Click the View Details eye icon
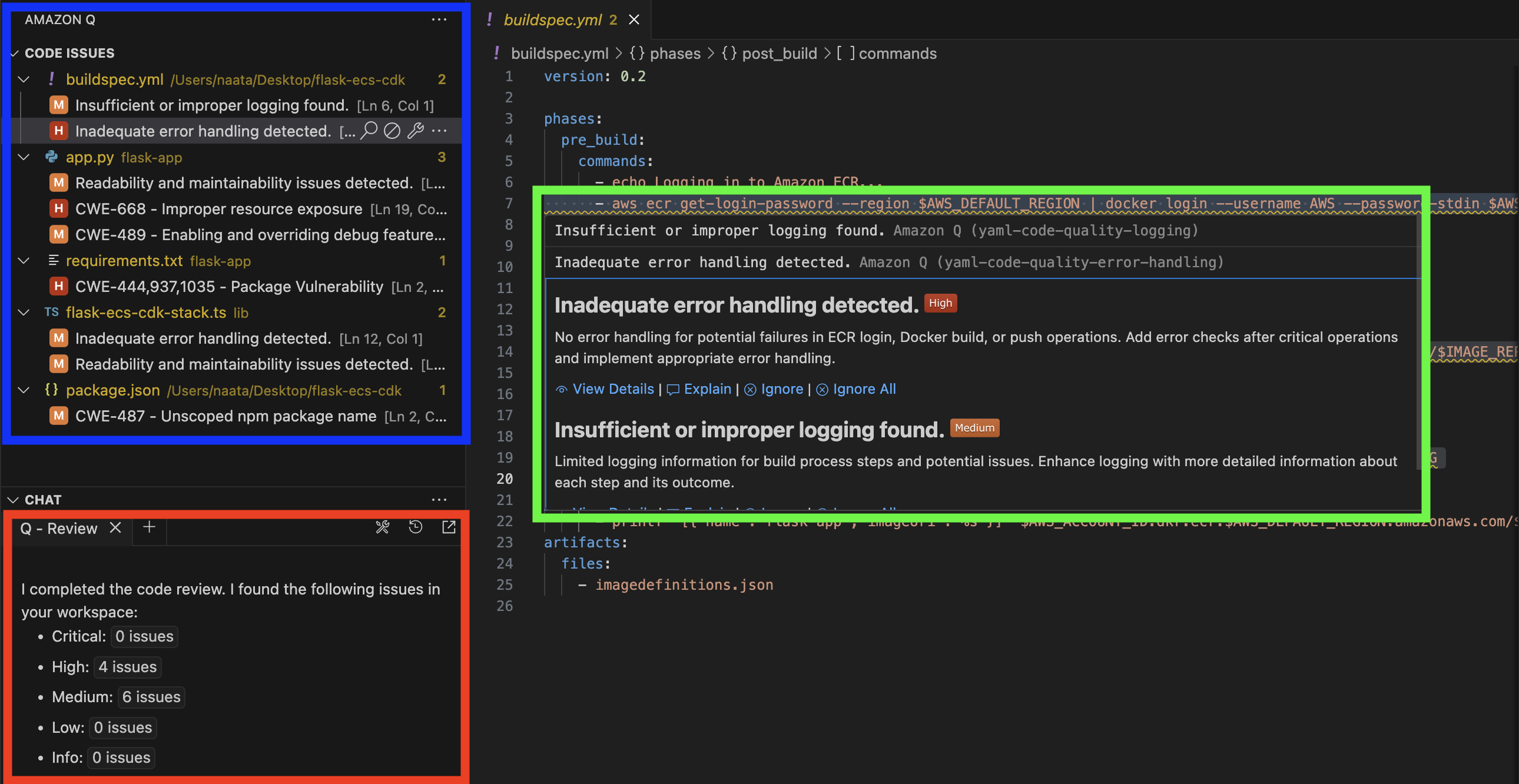 tap(561, 389)
